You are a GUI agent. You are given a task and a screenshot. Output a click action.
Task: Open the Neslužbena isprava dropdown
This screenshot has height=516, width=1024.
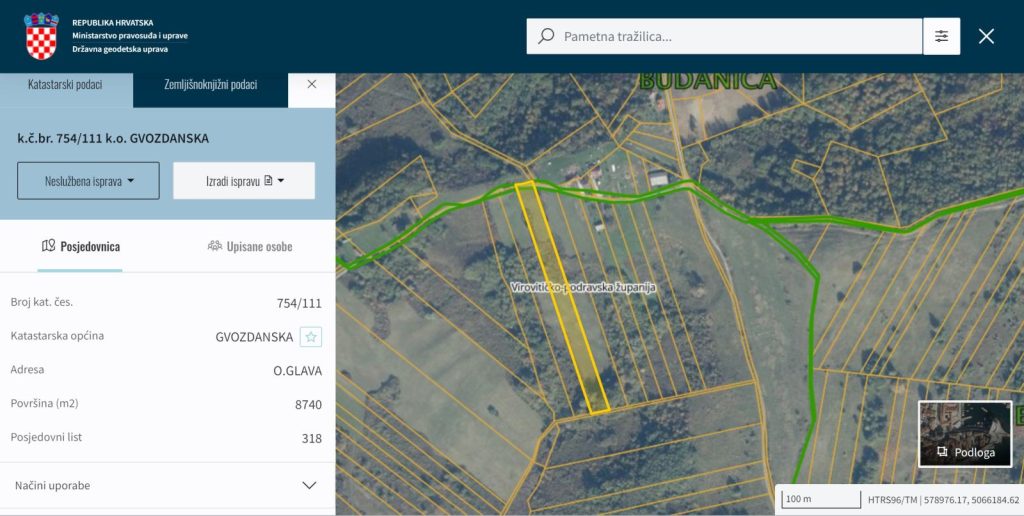(88, 181)
